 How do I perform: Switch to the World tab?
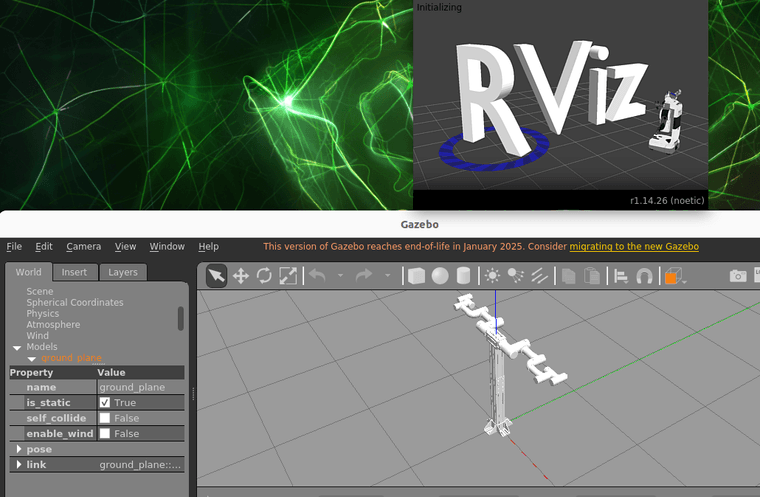(29, 272)
